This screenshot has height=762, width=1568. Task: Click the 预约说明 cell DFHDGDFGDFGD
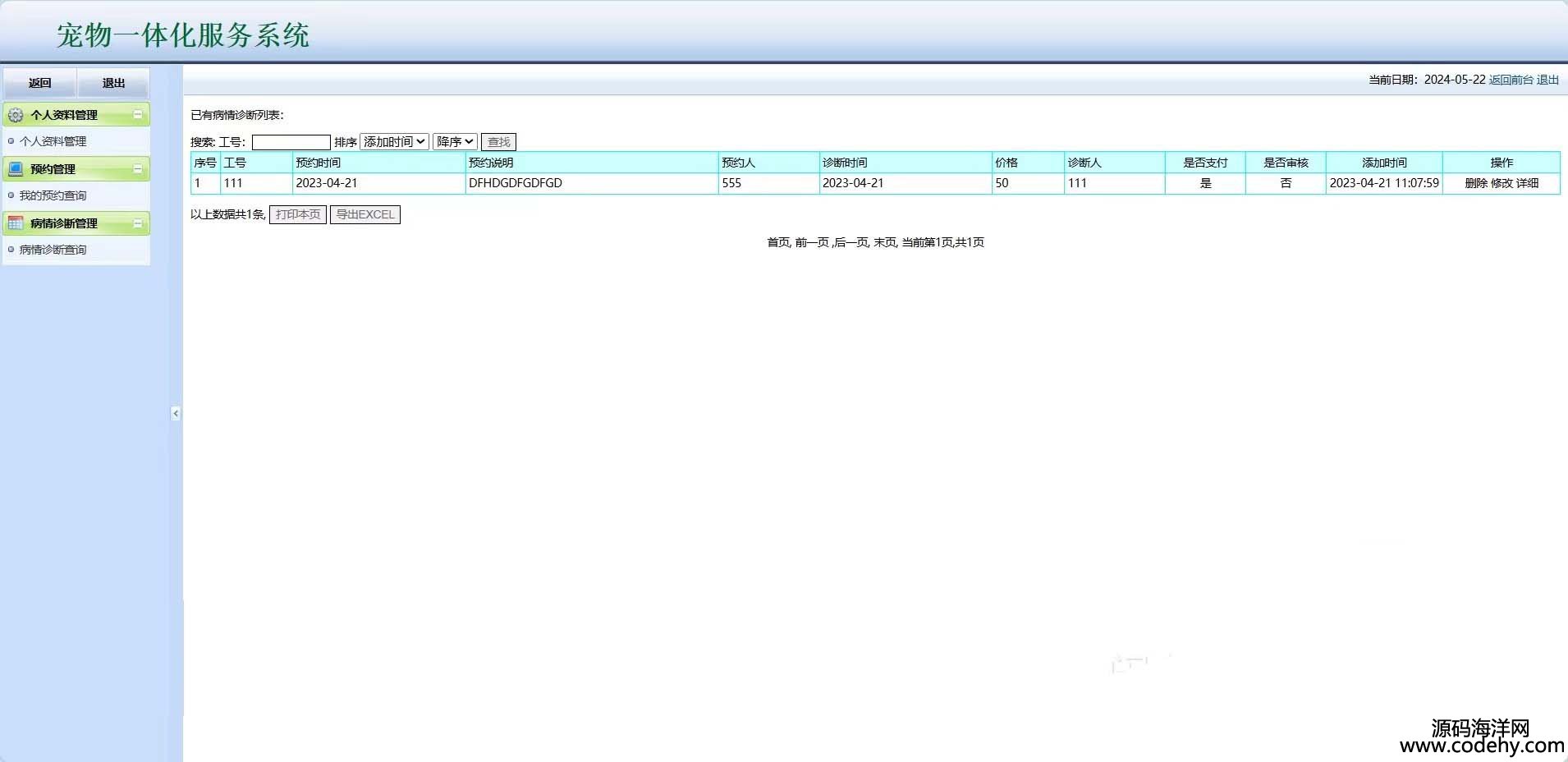click(592, 183)
